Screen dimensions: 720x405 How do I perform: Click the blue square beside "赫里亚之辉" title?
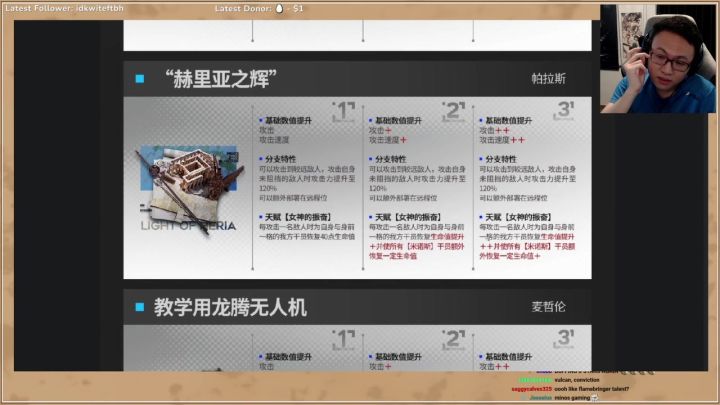140,79
